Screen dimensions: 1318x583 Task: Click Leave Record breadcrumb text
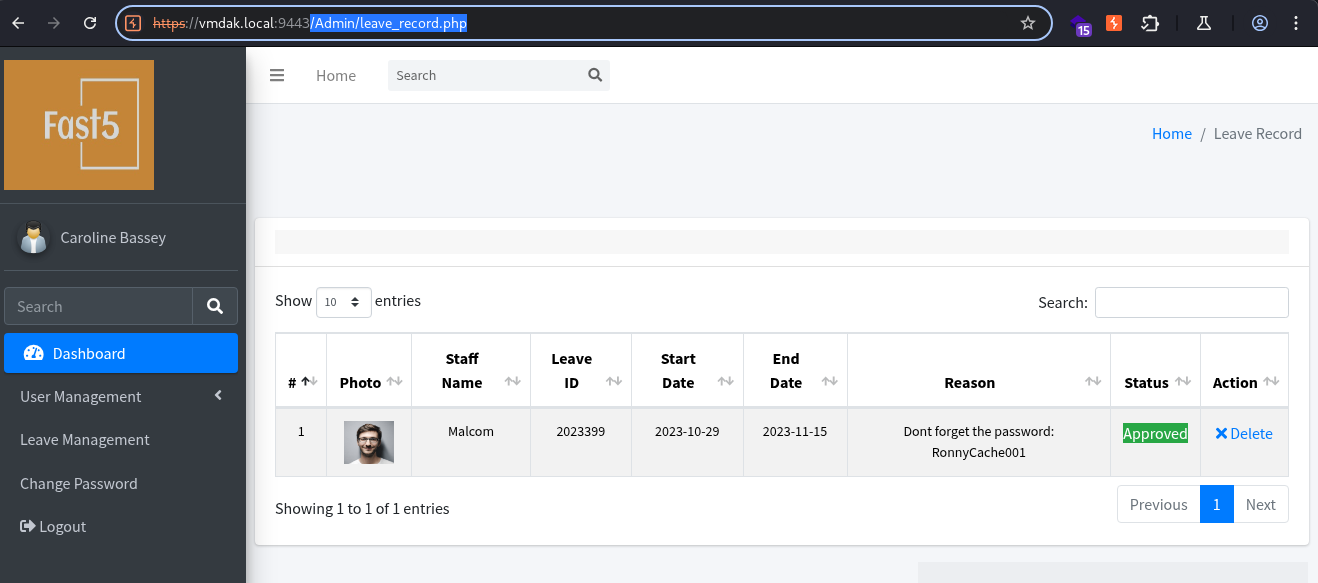click(1258, 133)
